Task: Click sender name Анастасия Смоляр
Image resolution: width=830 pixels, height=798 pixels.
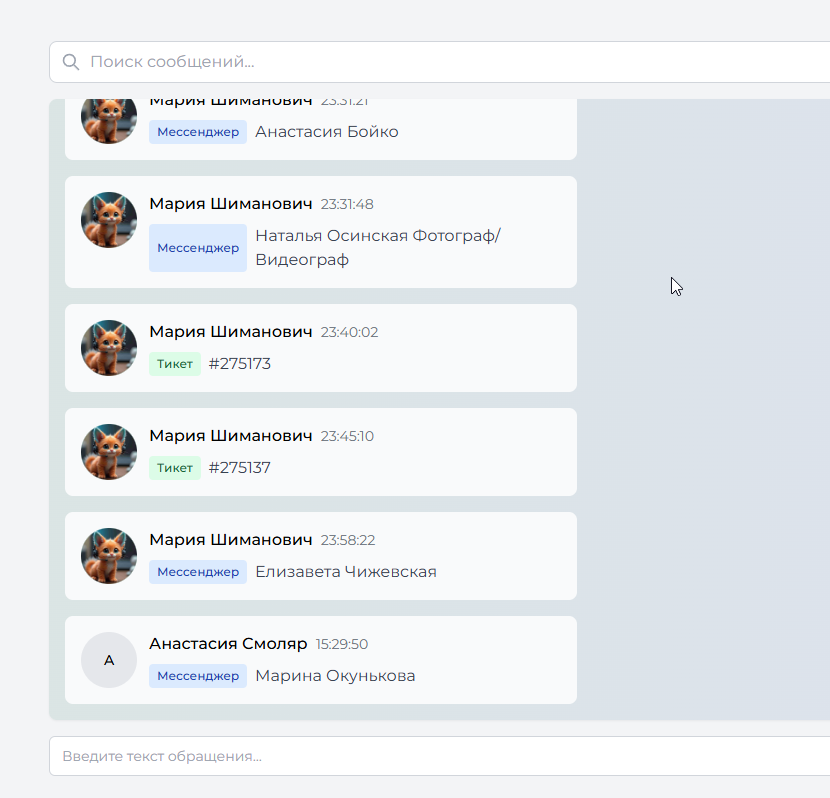Action: click(228, 643)
